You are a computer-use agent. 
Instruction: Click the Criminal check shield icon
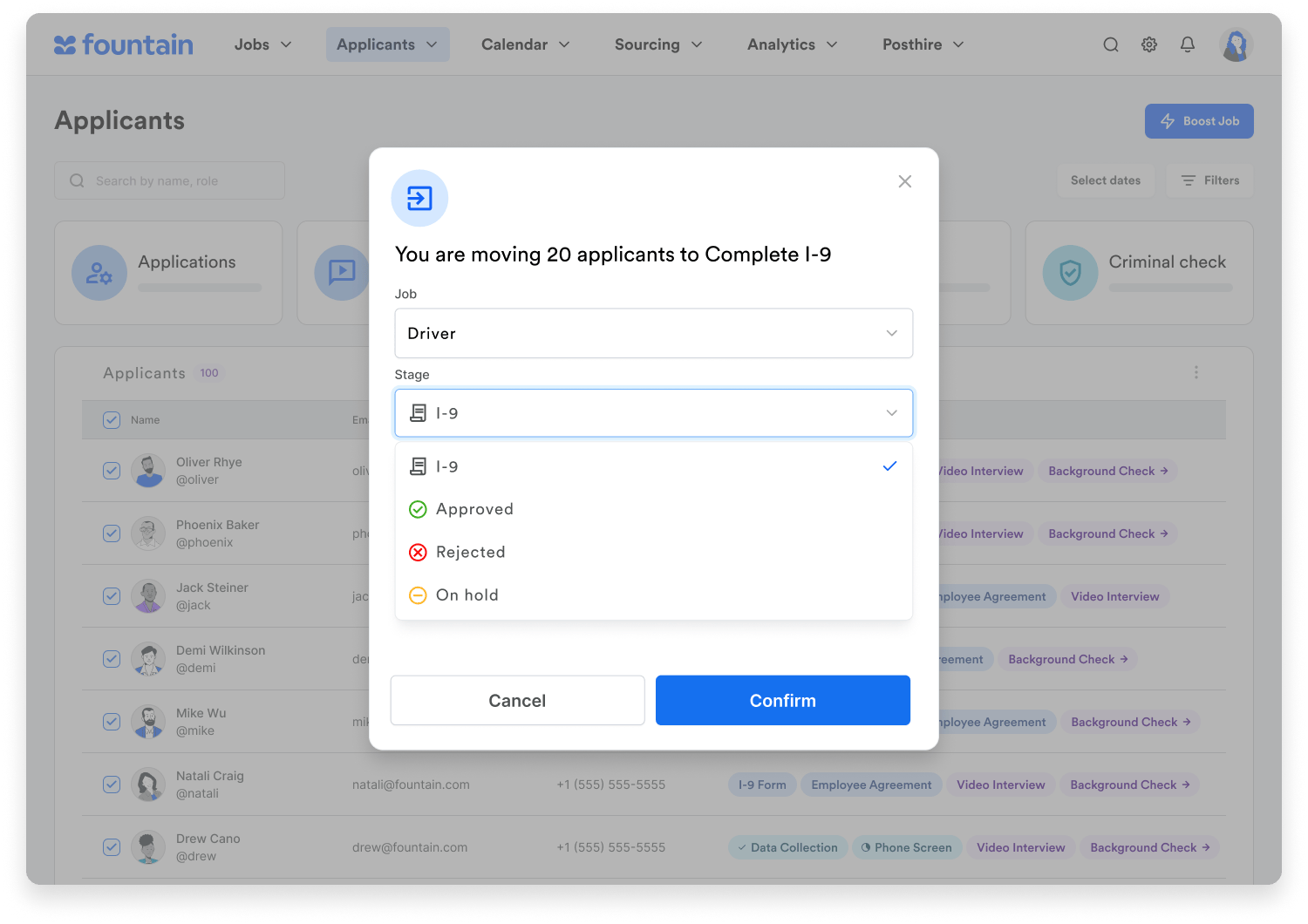click(x=1070, y=273)
